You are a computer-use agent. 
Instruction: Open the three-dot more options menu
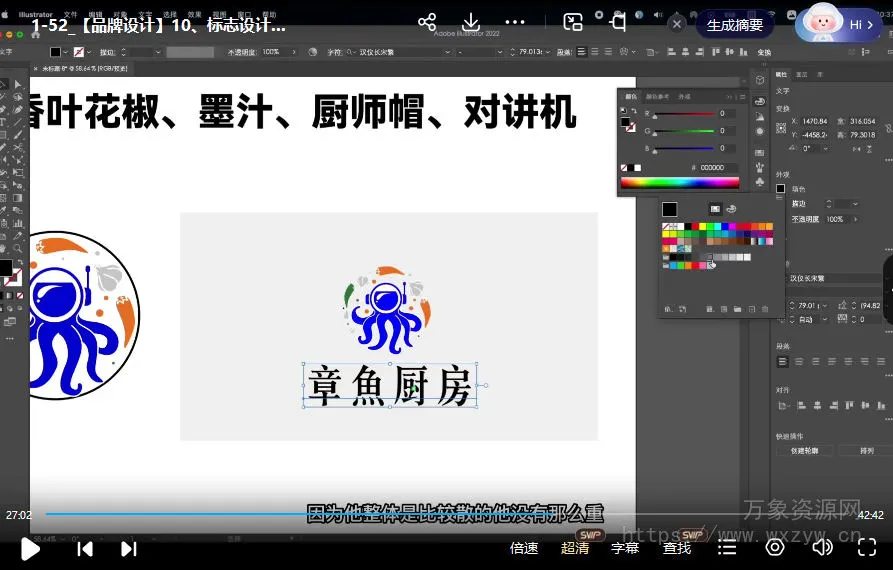(515, 22)
